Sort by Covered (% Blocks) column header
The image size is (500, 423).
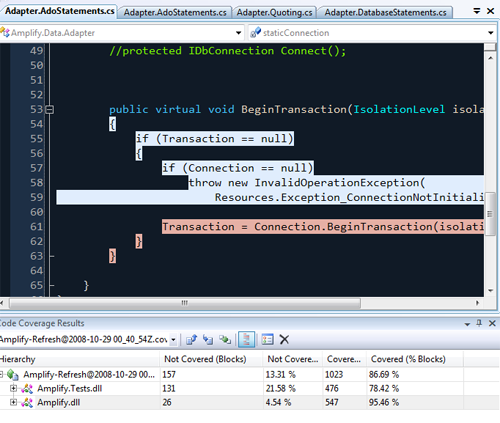click(x=415, y=359)
